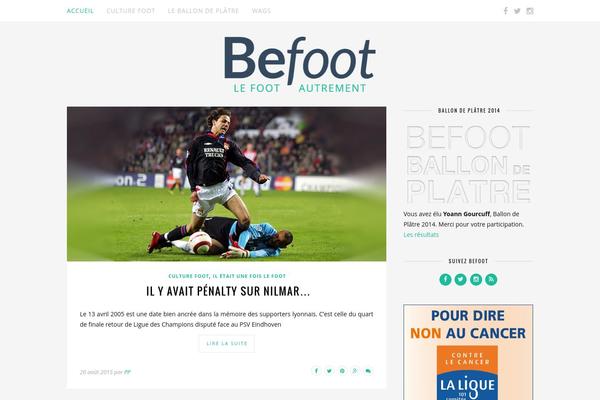
Task: Open comments icon for the Nilmar article
Action: 368,371
